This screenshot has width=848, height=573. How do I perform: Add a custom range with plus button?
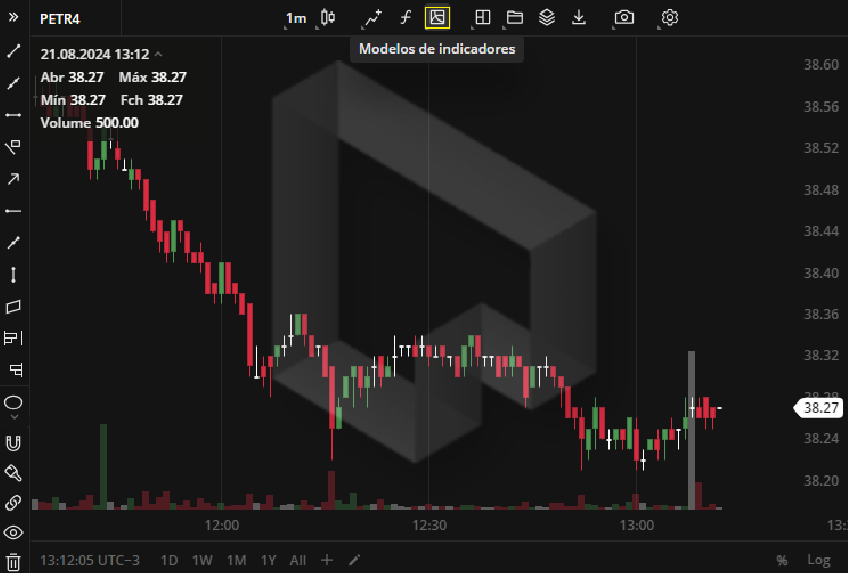click(x=327, y=560)
